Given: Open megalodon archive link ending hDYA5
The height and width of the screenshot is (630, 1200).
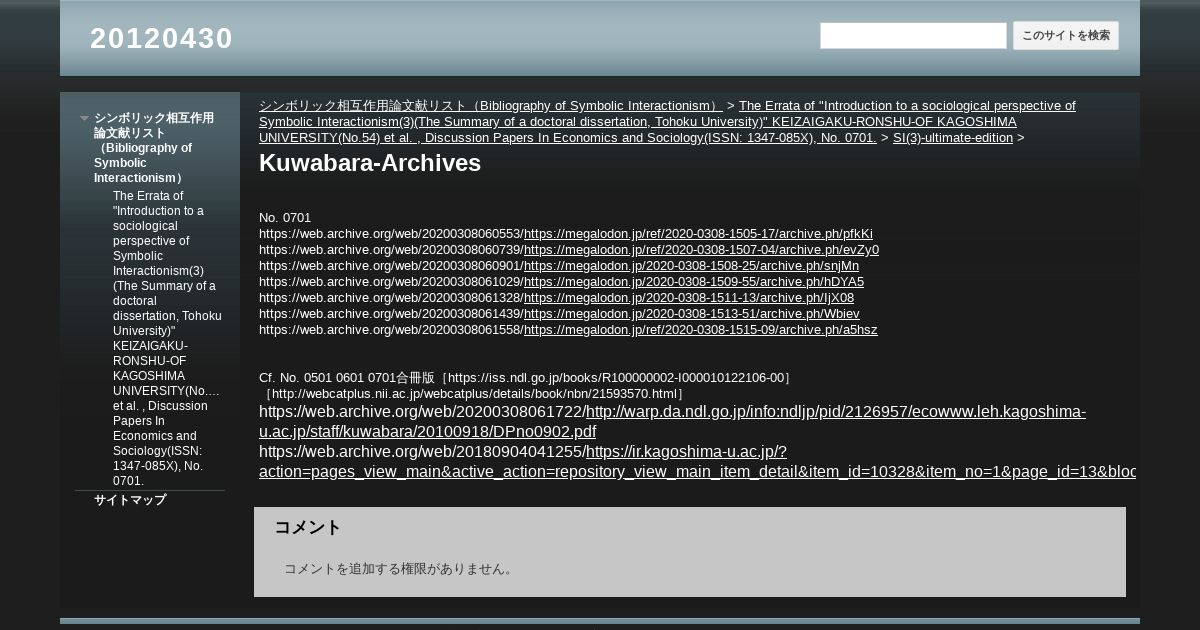Looking at the screenshot, I should [694, 282].
